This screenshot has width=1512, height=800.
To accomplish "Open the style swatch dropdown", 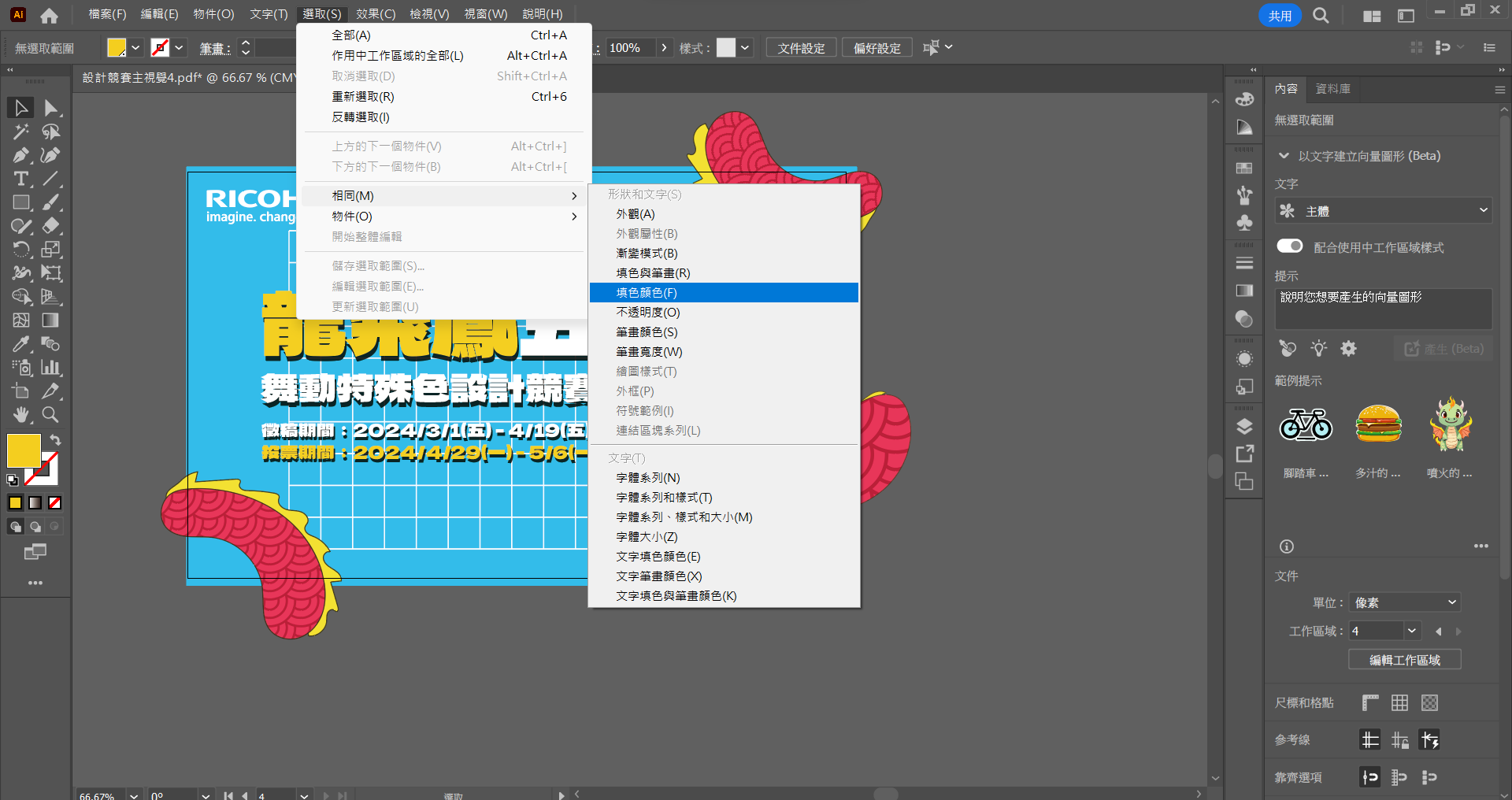I will 745,48.
